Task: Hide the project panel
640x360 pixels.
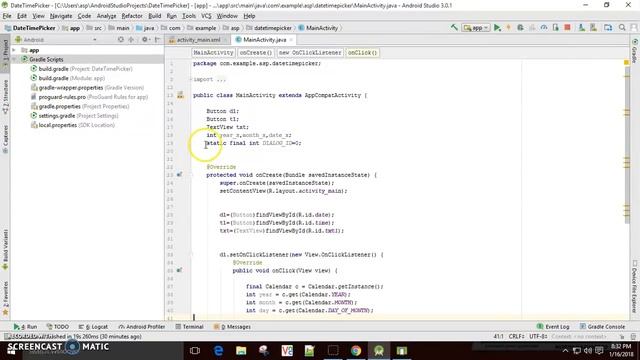Action: click(x=157, y=40)
